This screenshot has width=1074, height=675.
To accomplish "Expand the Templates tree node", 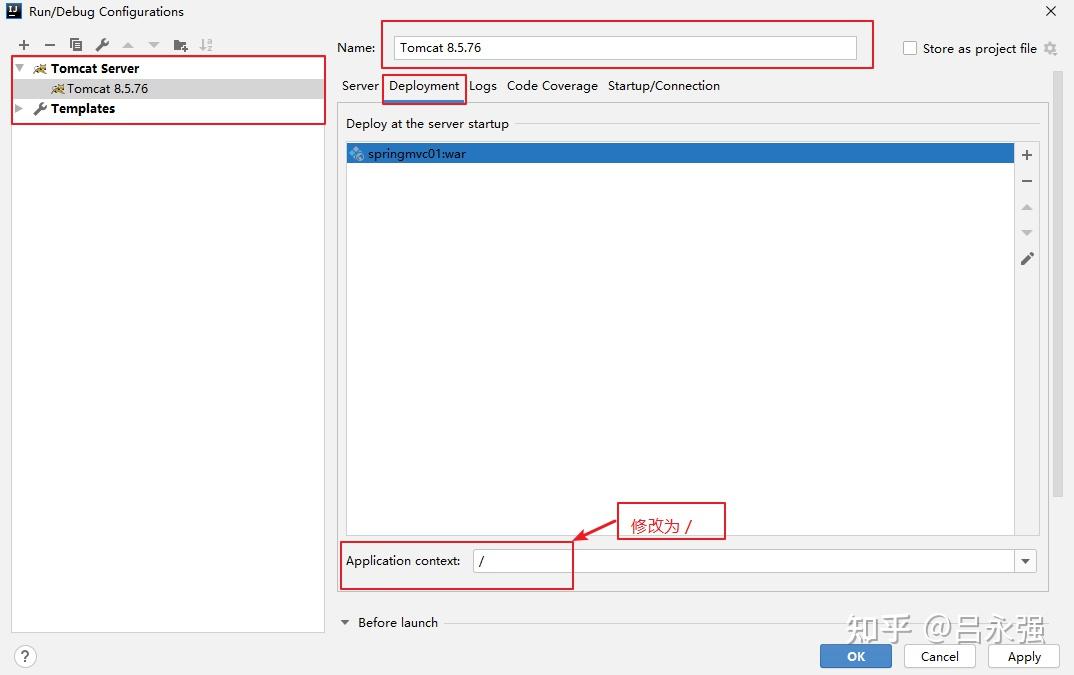I will point(19,108).
